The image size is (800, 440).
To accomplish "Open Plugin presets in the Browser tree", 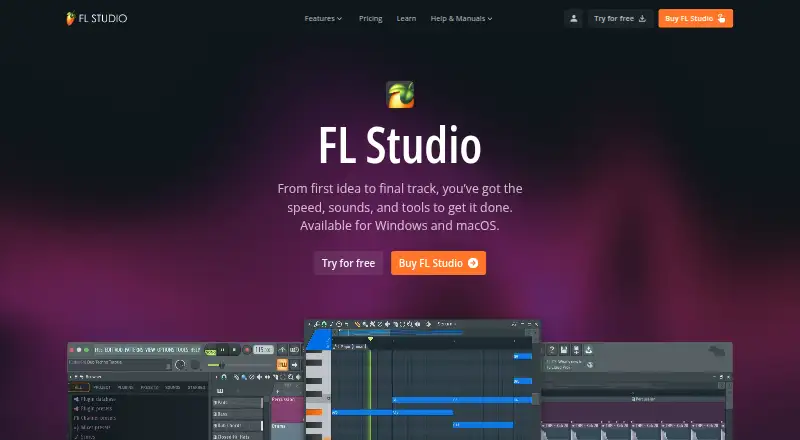I will click(93, 408).
